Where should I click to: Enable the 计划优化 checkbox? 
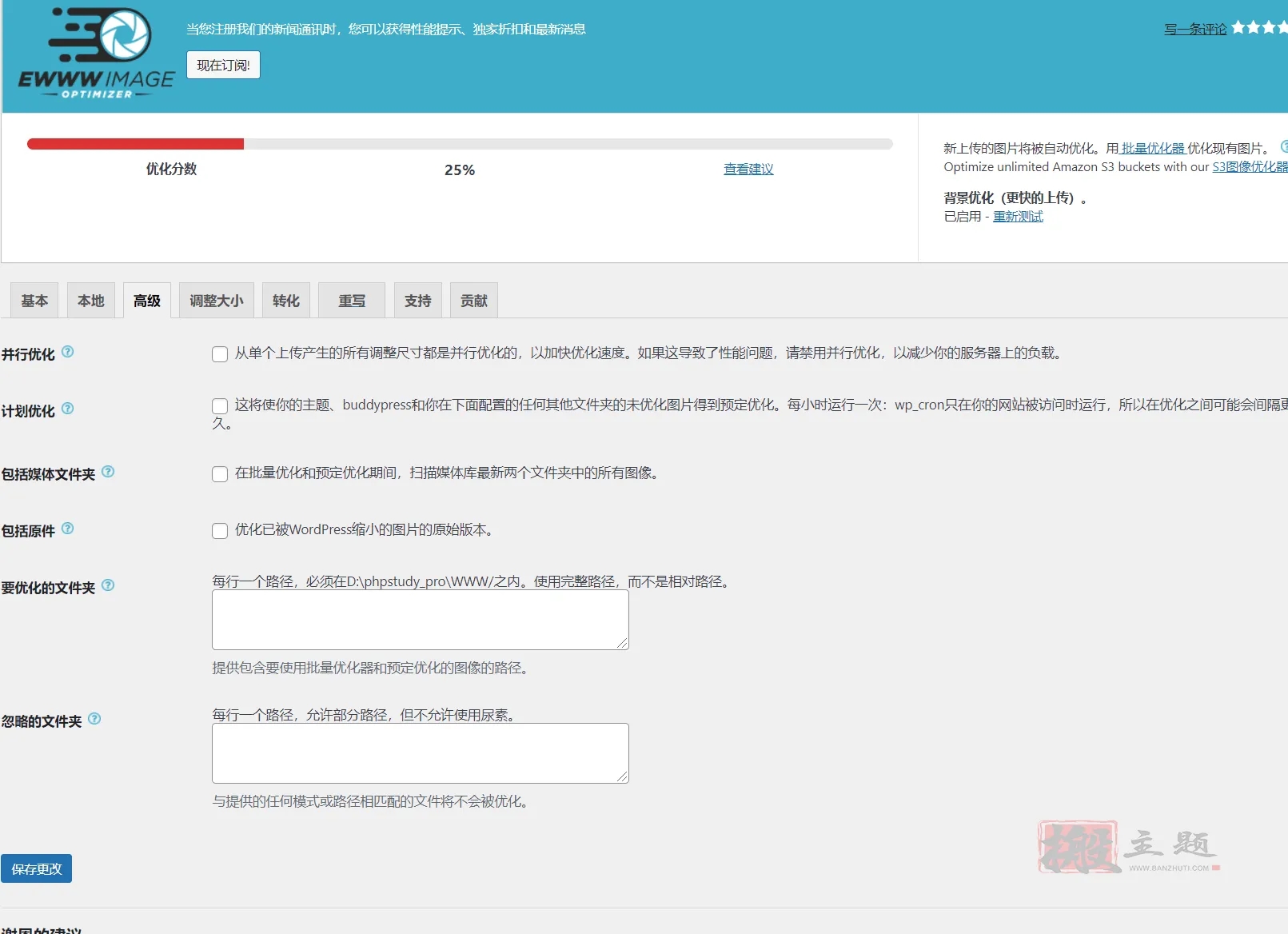220,406
